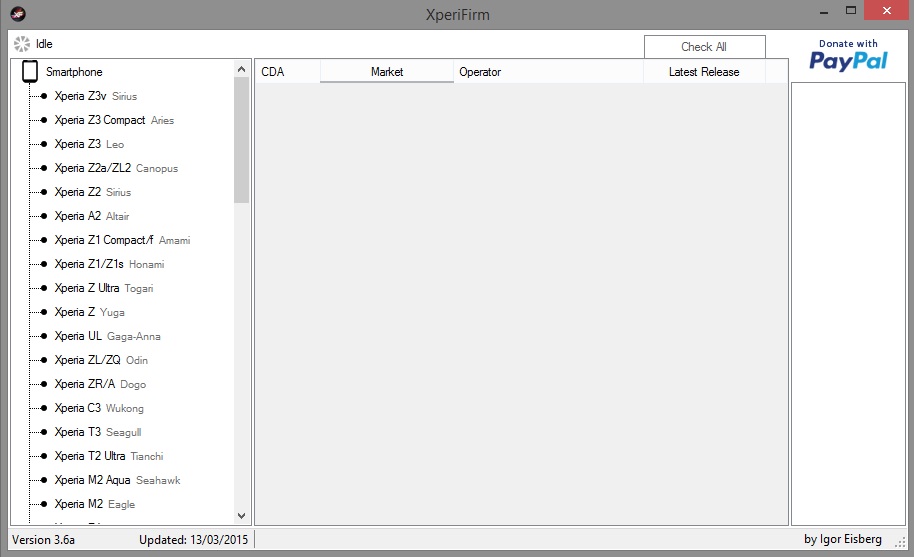The width and height of the screenshot is (914, 557).
Task: Click the Version 3.6a status text
Action: (x=44, y=540)
